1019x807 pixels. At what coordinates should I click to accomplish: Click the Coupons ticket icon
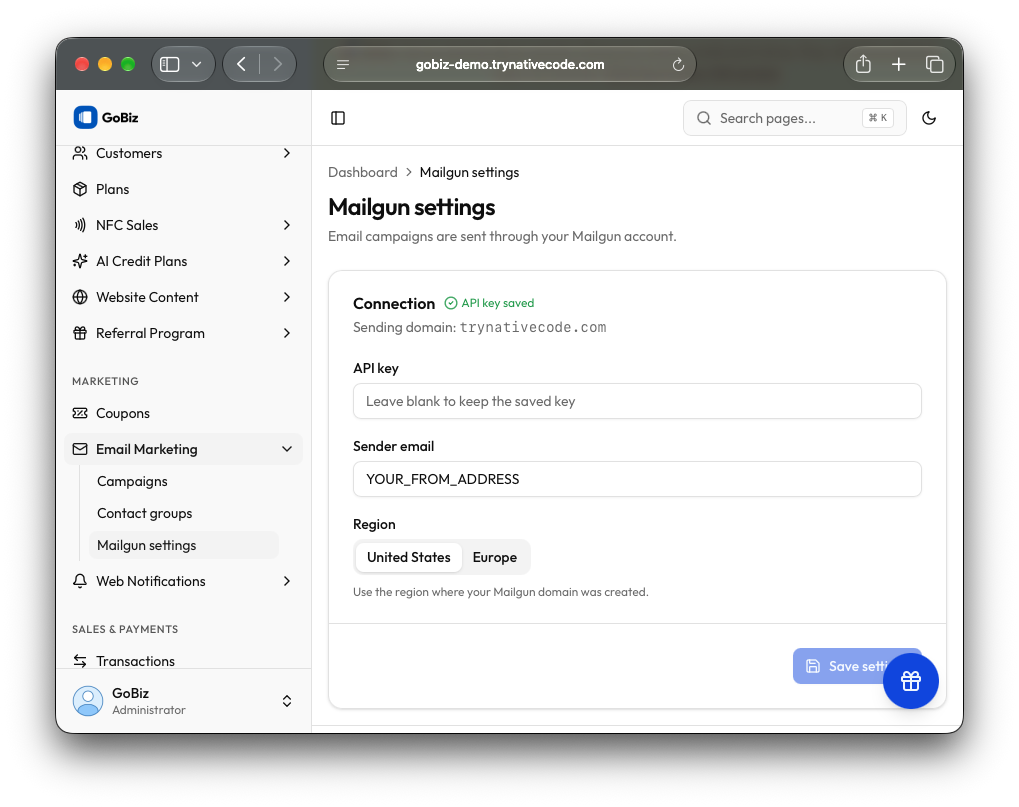80,413
